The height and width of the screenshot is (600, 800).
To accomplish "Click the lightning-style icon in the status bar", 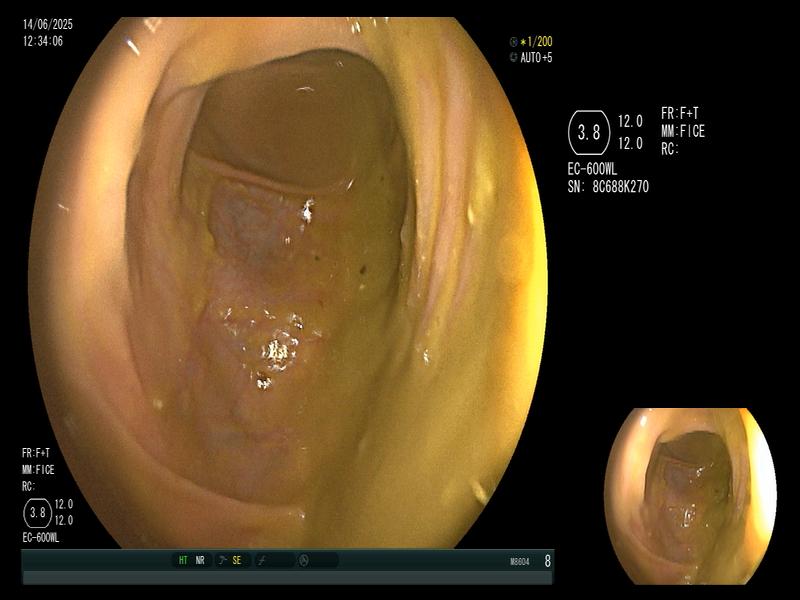I will click(262, 561).
